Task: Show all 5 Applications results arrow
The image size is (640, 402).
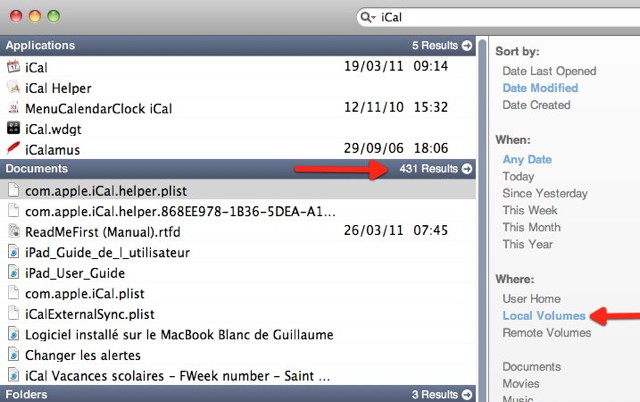Action: pos(467,45)
